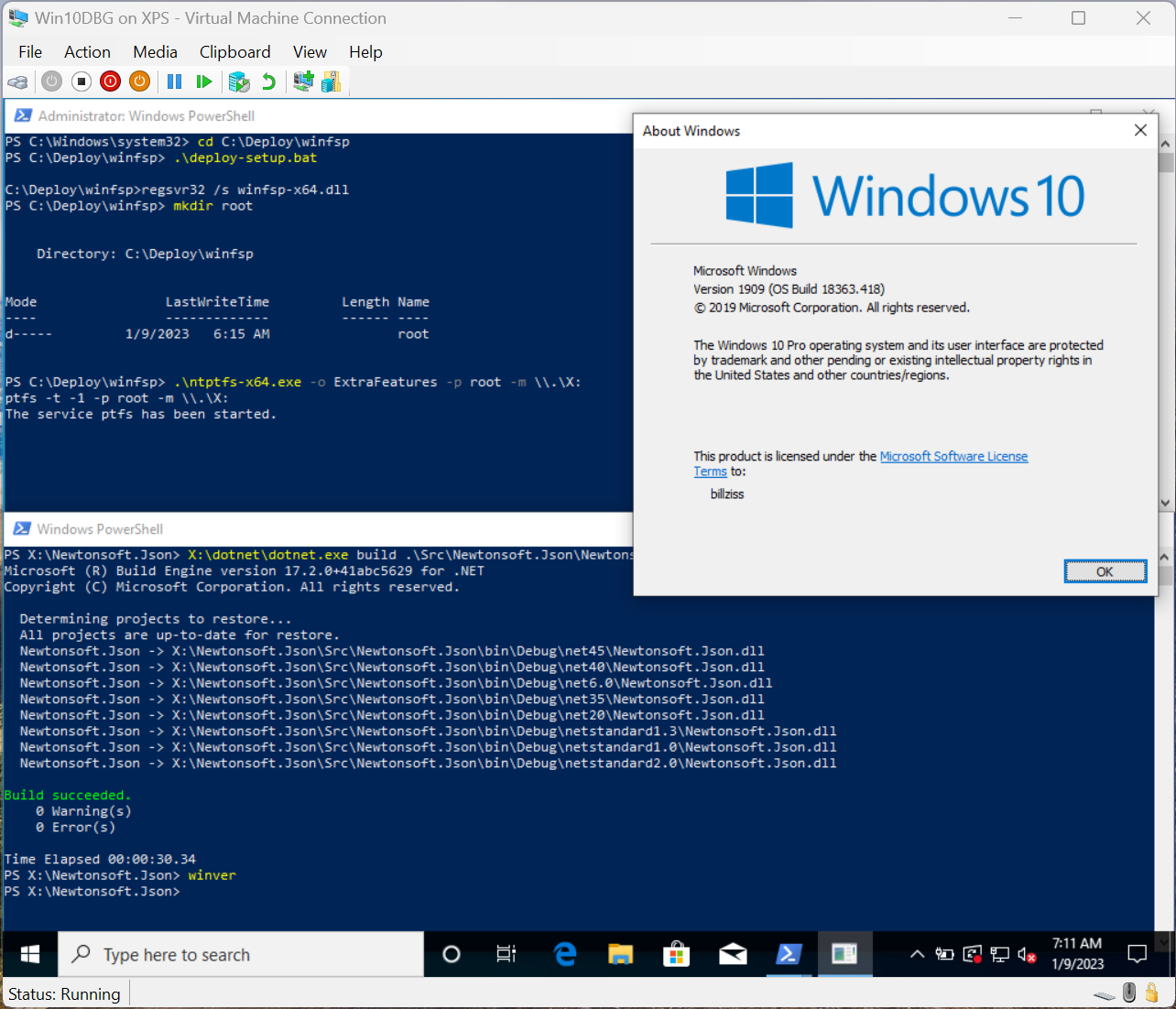Screen dimensions: 1176x1009
Task: Open Windows PowerShell from the taskbar
Action: [789, 953]
